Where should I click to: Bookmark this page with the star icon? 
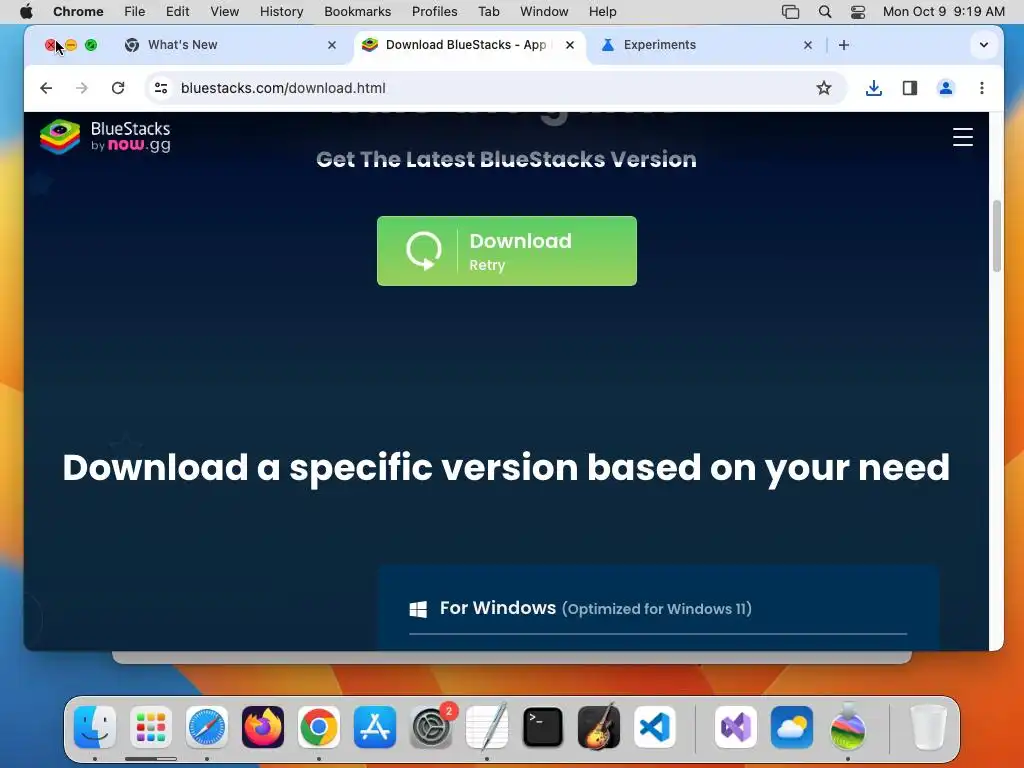[824, 88]
